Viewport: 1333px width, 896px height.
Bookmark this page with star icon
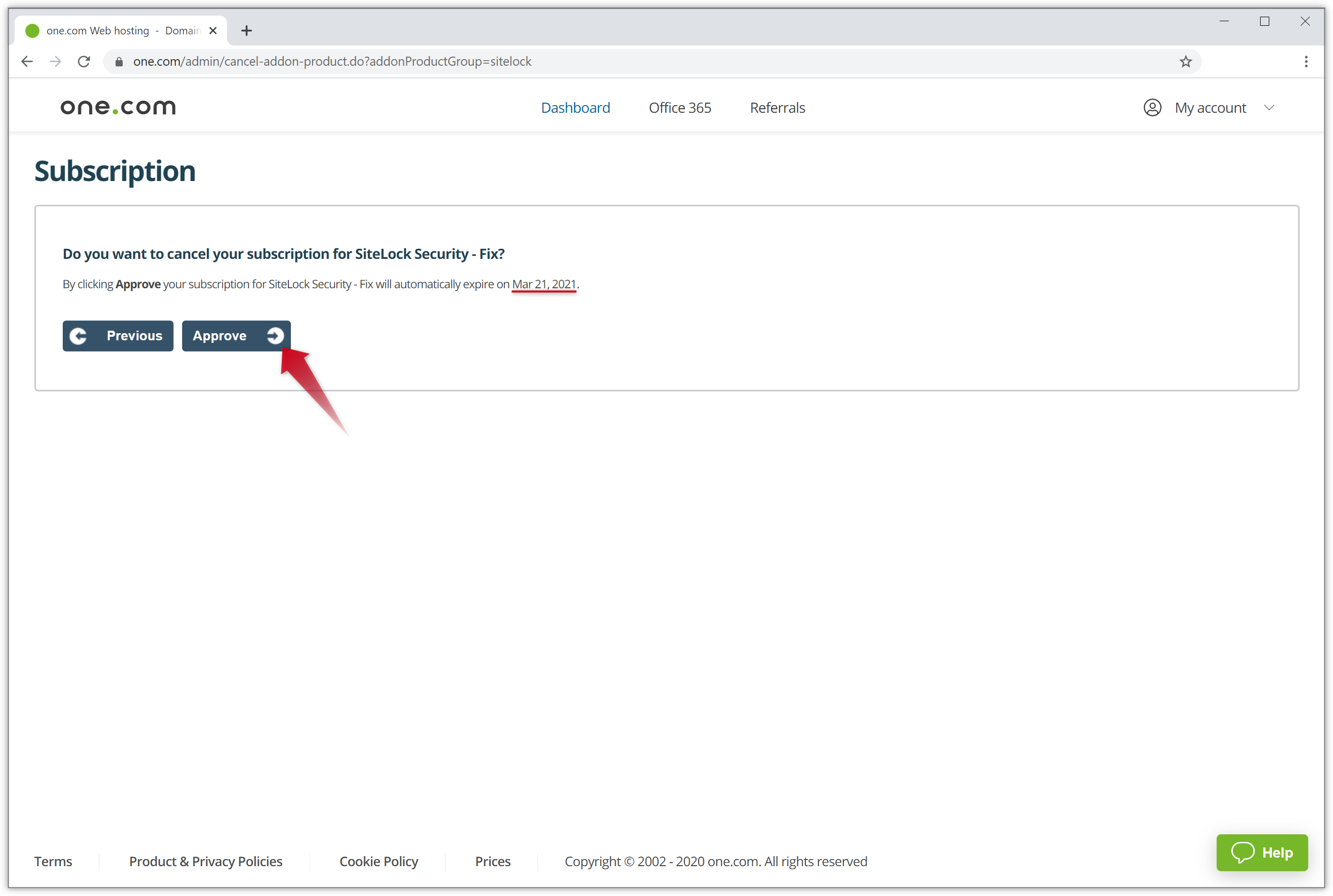point(1185,61)
